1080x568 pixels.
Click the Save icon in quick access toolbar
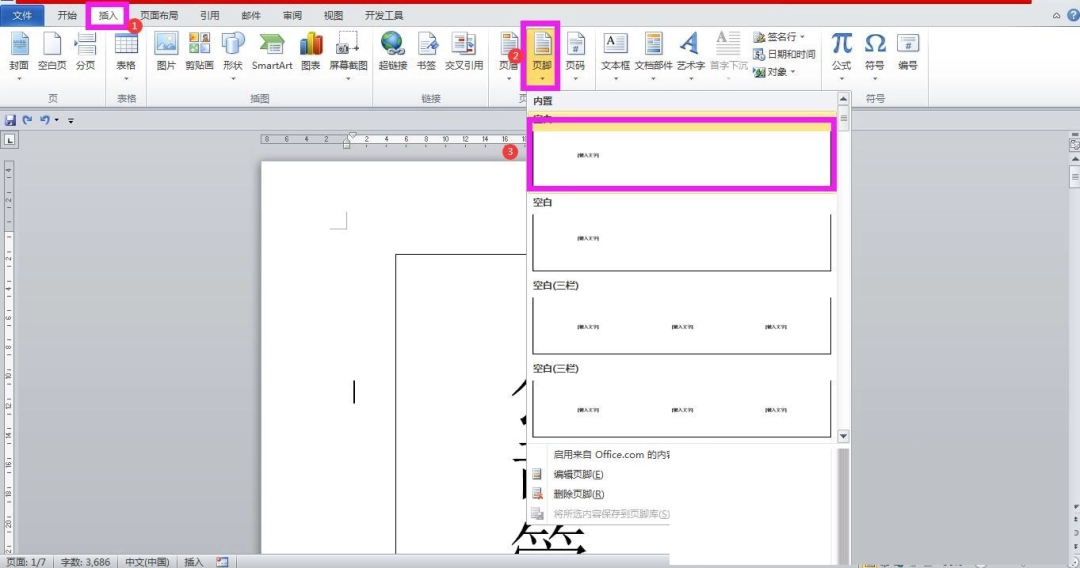coord(10,120)
